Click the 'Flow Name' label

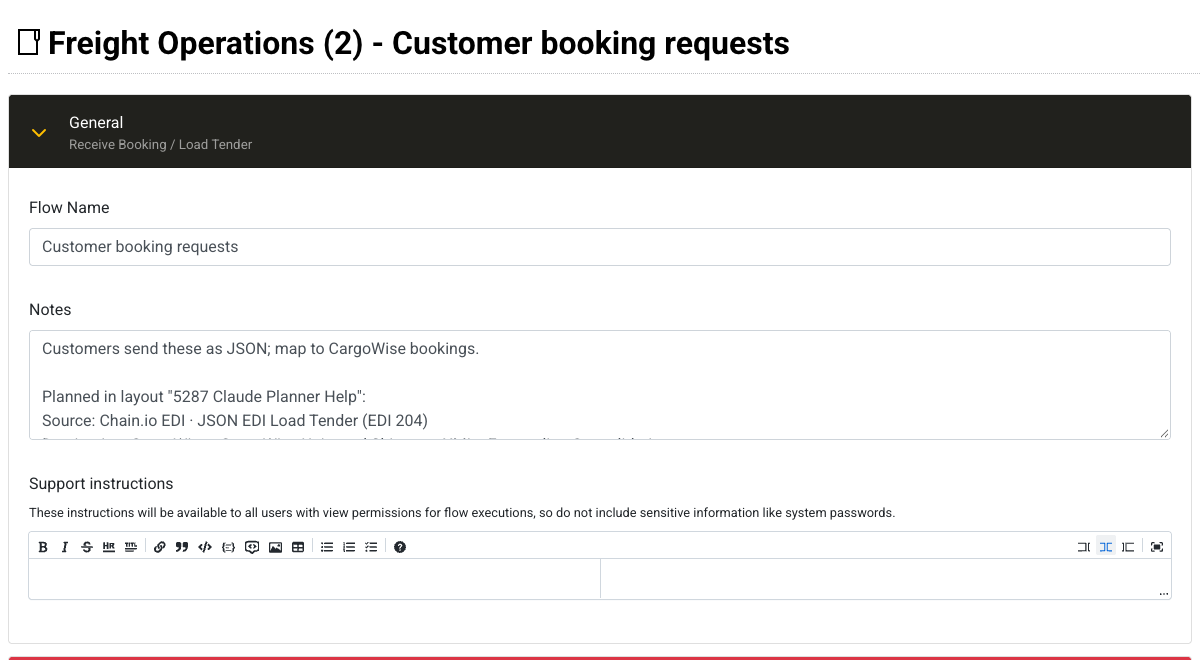(69, 208)
